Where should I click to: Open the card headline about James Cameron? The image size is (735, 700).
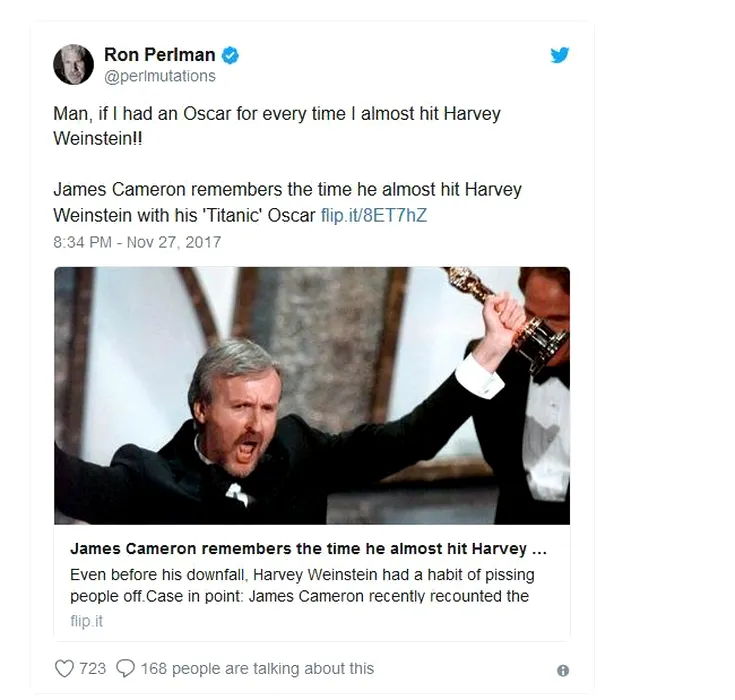[x=308, y=549]
